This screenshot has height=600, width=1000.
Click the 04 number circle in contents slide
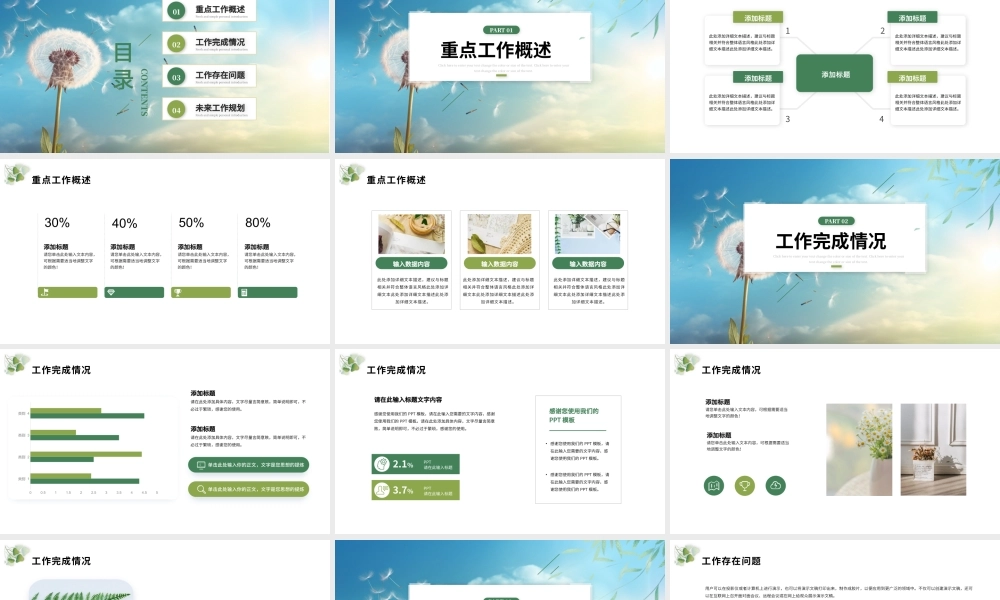pos(177,110)
